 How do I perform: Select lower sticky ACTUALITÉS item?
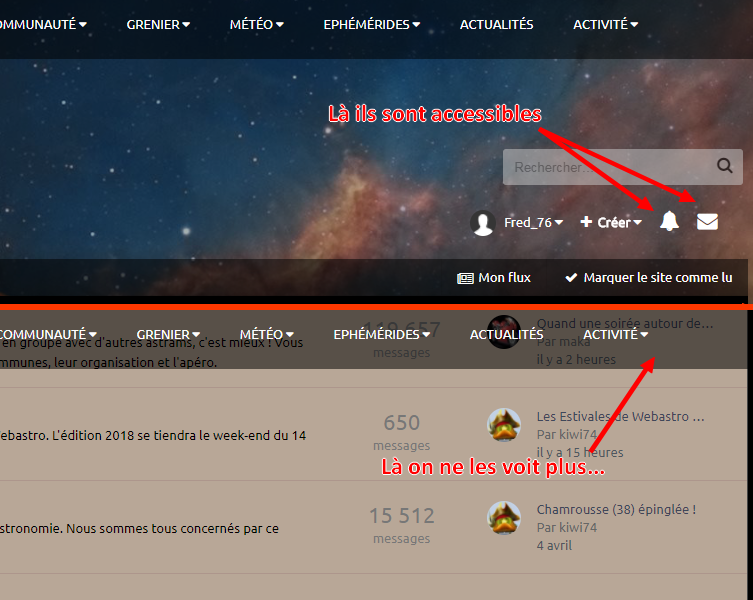coord(507,334)
